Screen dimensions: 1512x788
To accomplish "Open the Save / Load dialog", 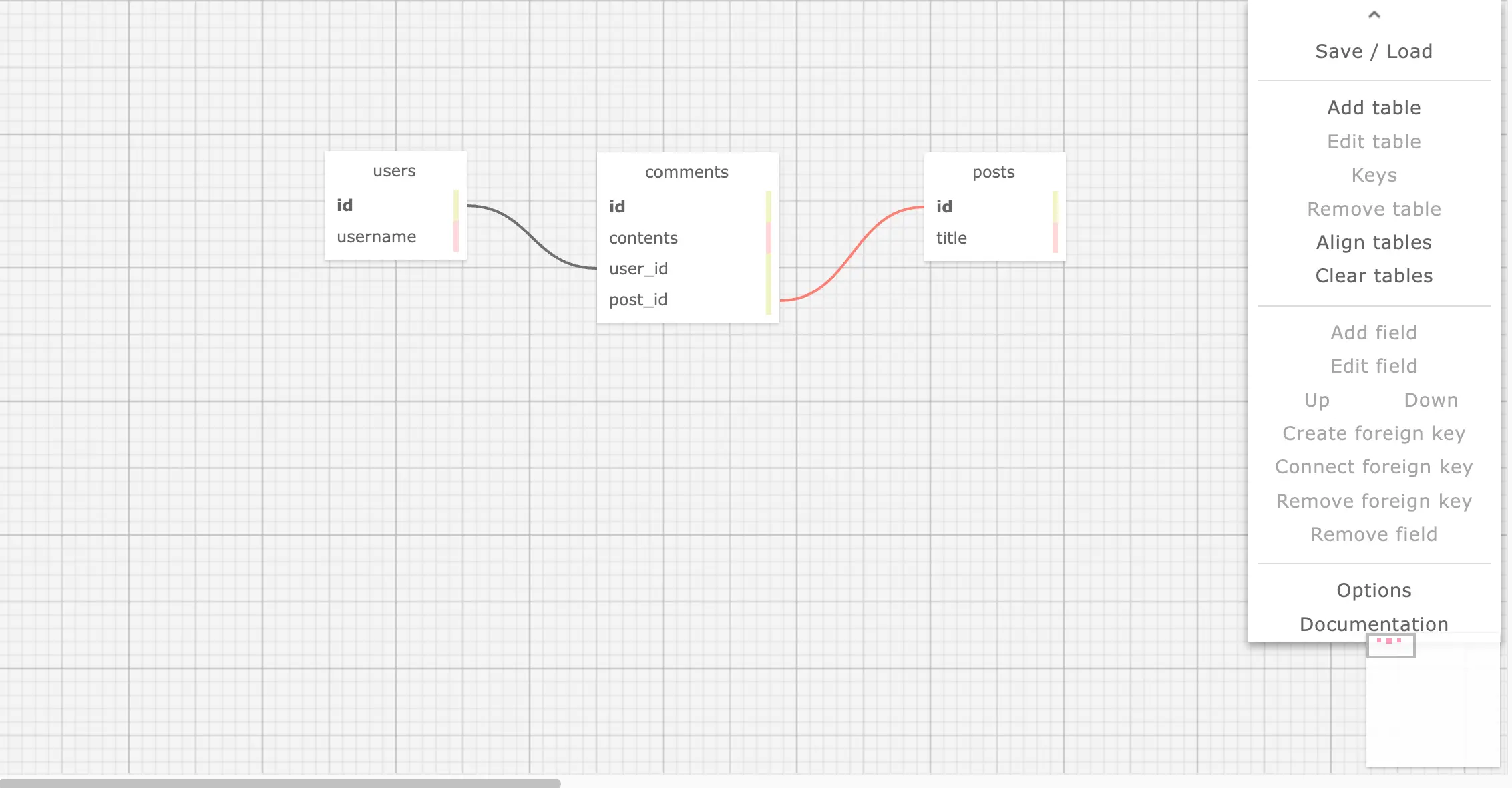I will [1374, 51].
